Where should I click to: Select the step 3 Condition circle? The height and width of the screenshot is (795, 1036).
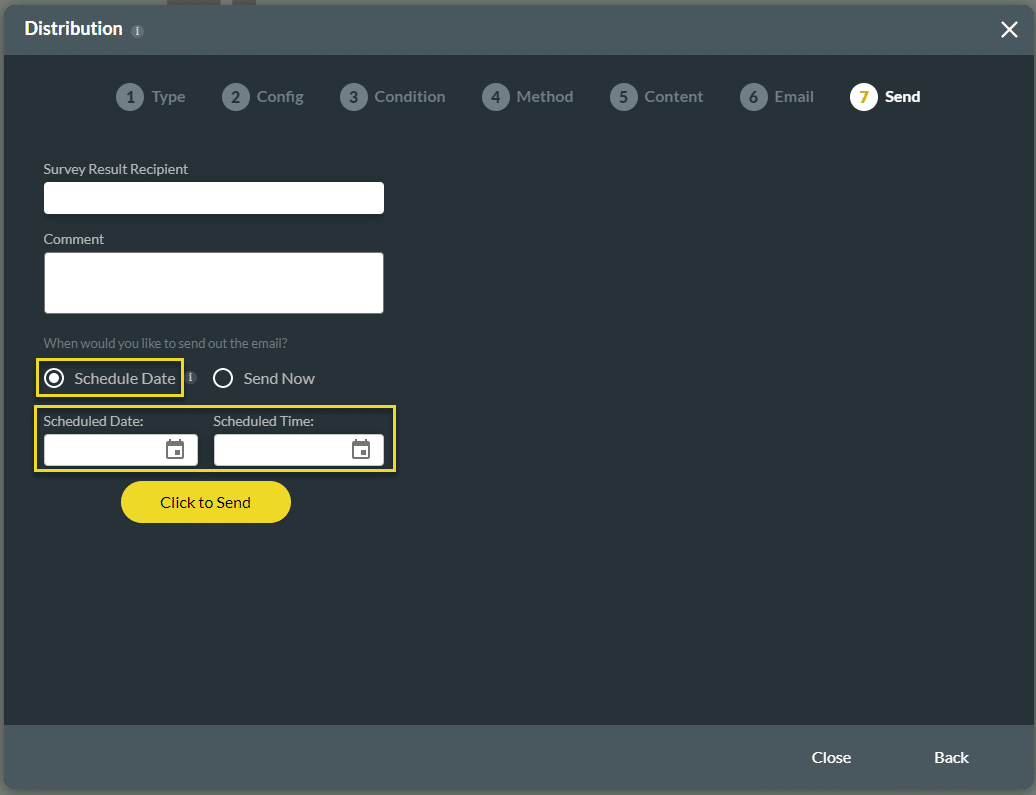pyautogui.click(x=353, y=97)
